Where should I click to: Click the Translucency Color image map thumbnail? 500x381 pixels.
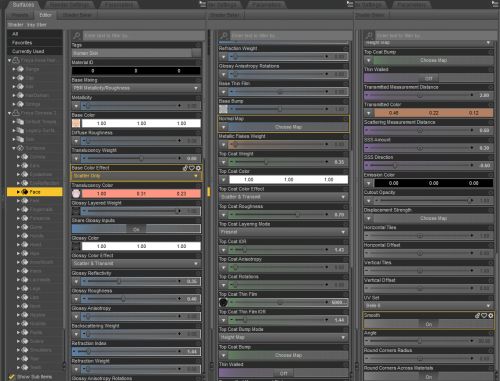pyautogui.click(x=76, y=194)
